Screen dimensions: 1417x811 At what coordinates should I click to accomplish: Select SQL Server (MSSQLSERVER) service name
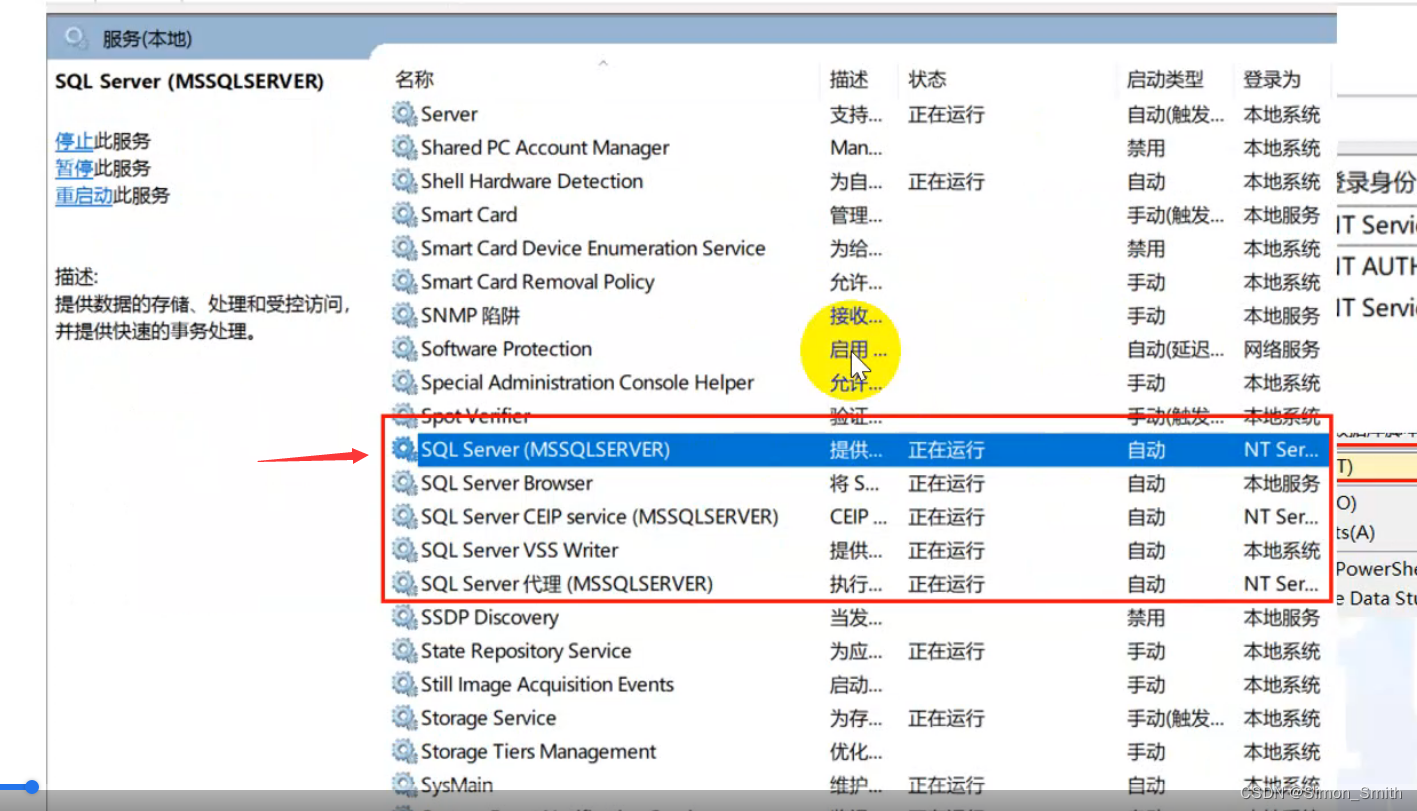click(x=545, y=450)
